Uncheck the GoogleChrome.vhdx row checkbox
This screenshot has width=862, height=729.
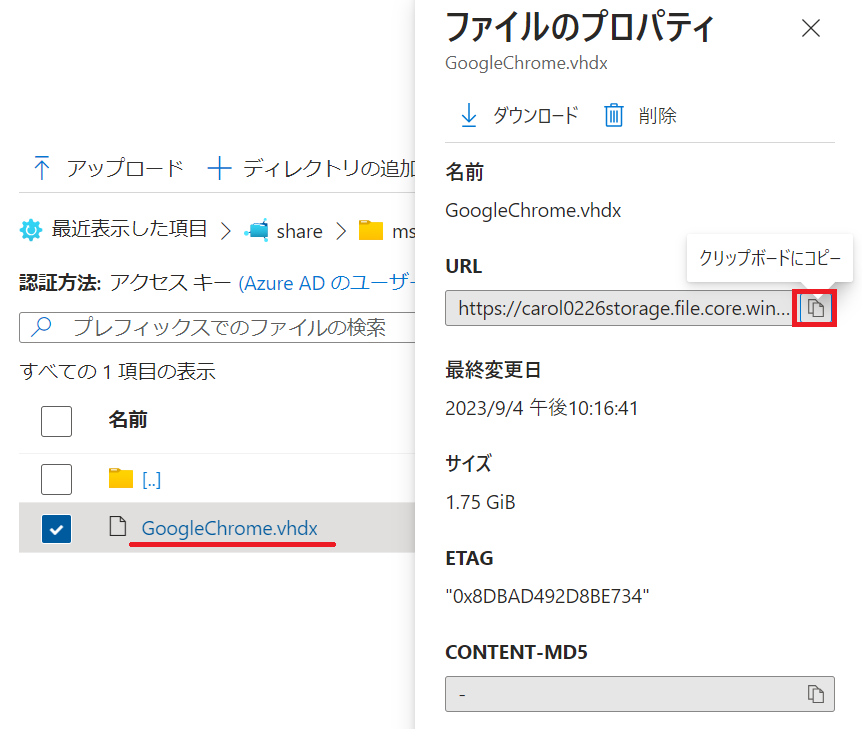(57, 528)
